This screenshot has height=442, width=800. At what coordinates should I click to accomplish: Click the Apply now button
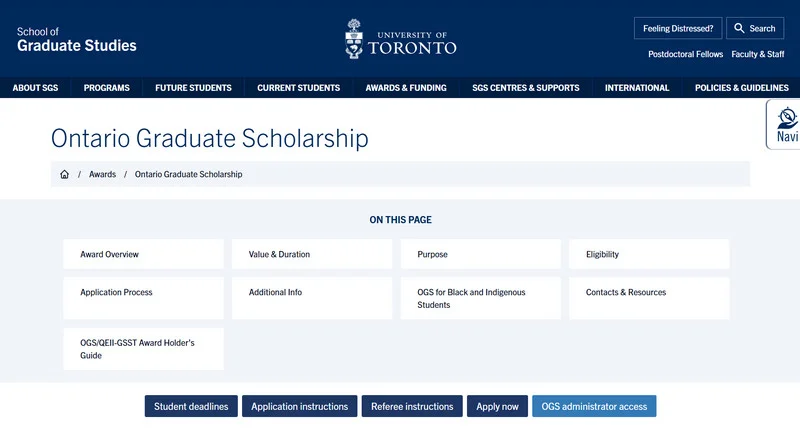497,406
